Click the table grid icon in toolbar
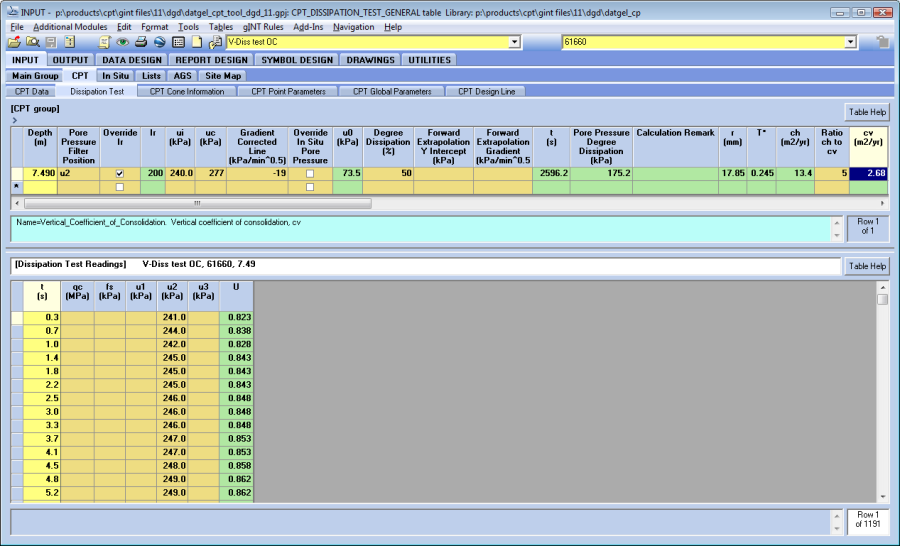 pos(178,42)
